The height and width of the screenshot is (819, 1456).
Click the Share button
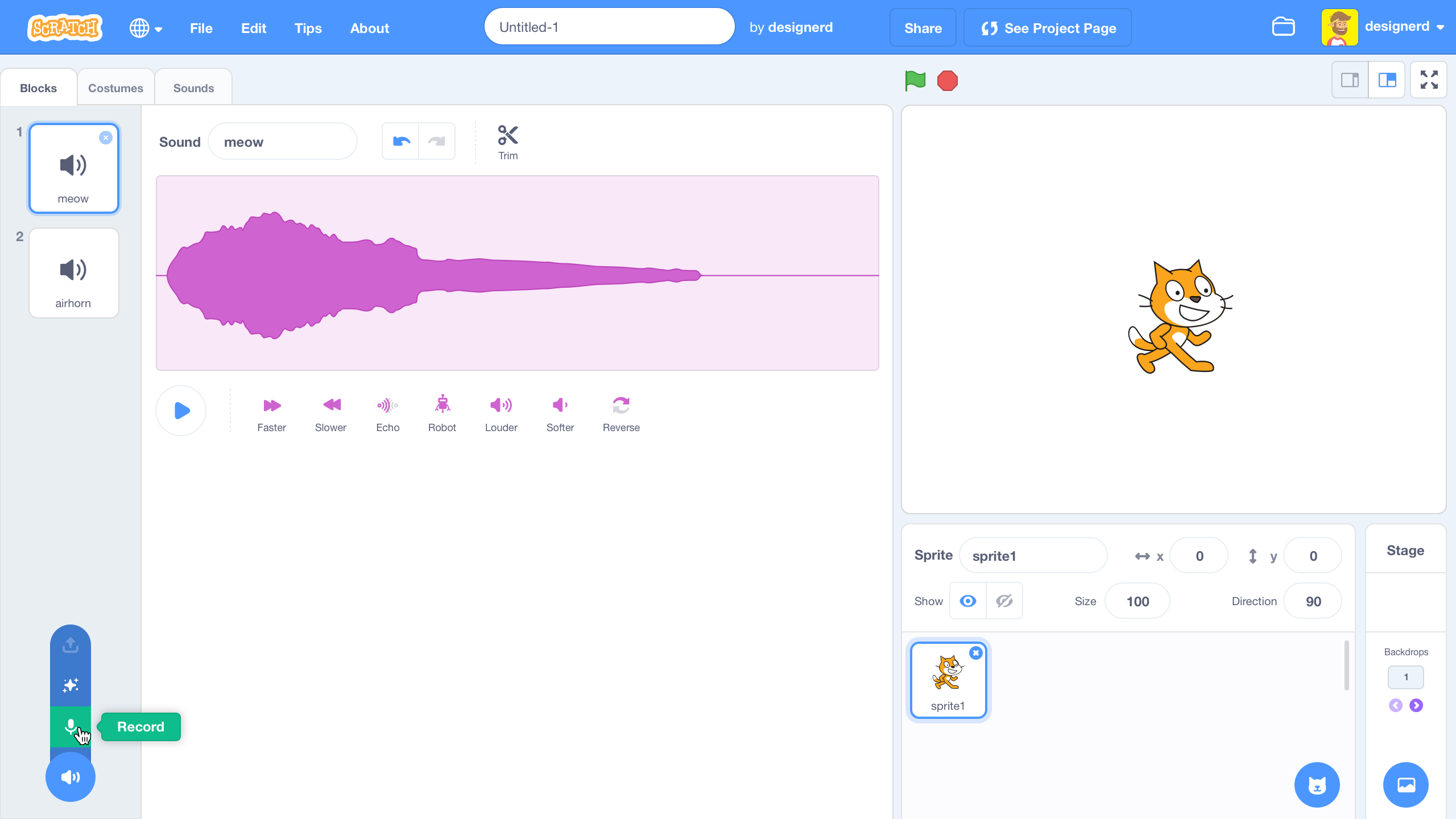click(923, 28)
